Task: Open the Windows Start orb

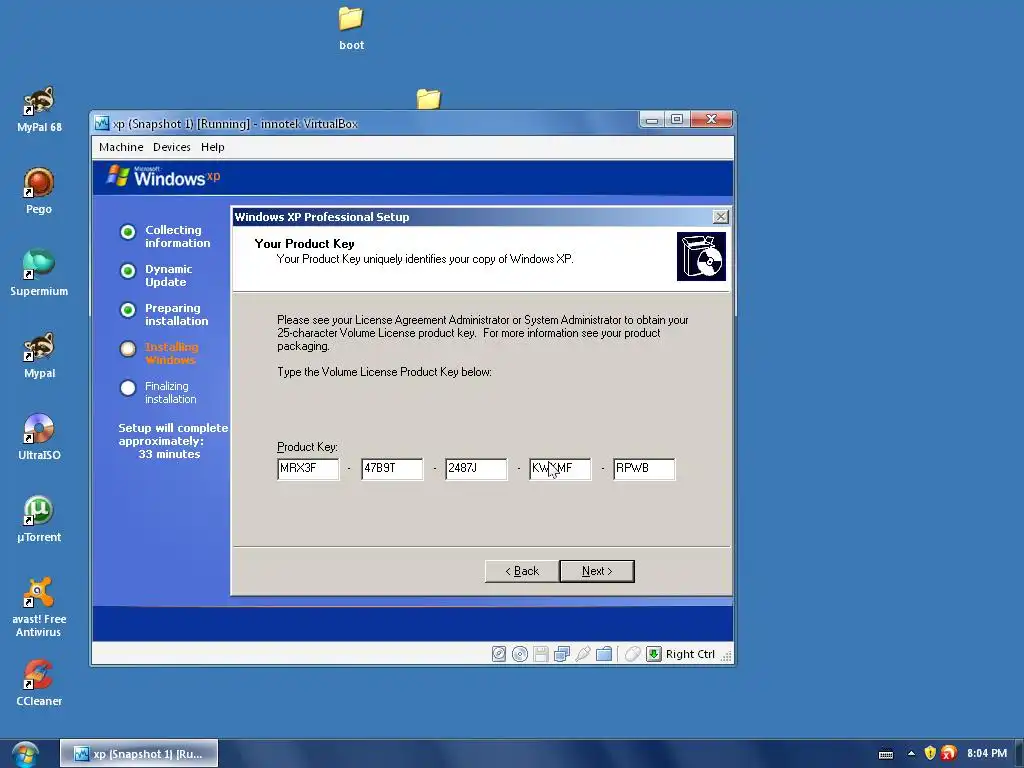Action: [25, 754]
